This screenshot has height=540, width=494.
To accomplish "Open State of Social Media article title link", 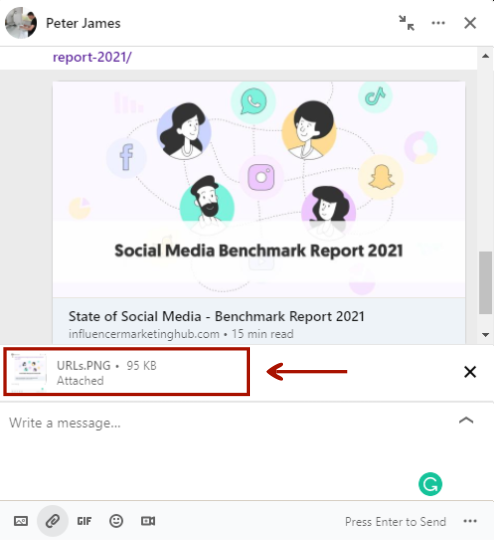I will 216,316.
